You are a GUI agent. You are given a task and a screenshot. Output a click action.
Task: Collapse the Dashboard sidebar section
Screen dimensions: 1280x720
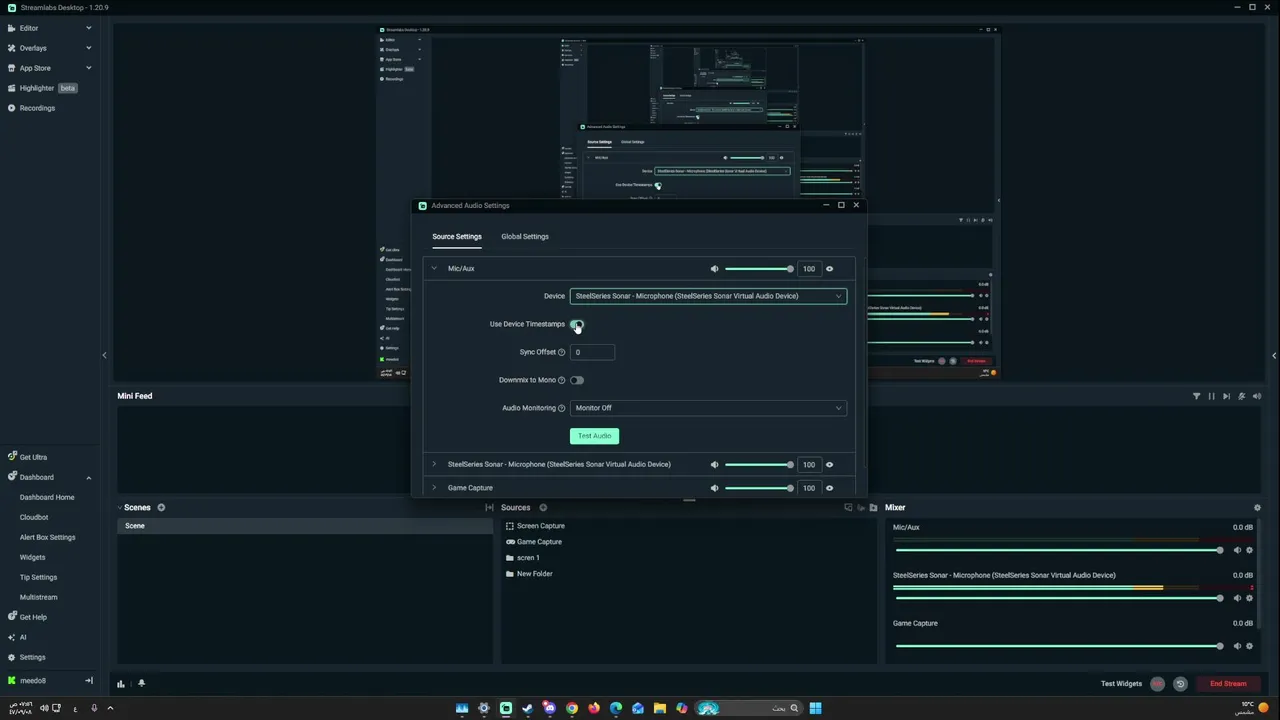click(x=88, y=477)
